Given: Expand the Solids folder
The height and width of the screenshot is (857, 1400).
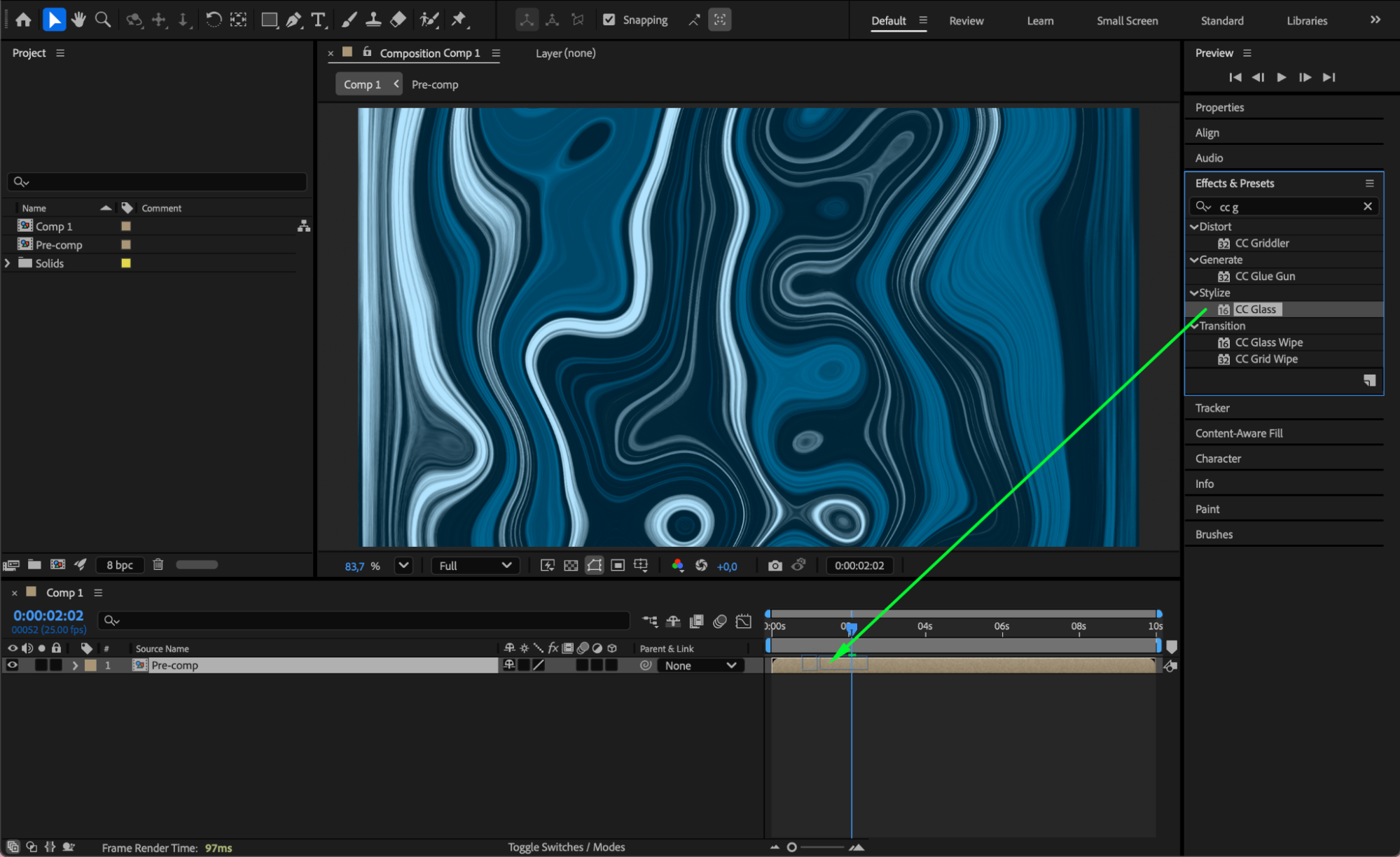Looking at the screenshot, I should [8, 263].
